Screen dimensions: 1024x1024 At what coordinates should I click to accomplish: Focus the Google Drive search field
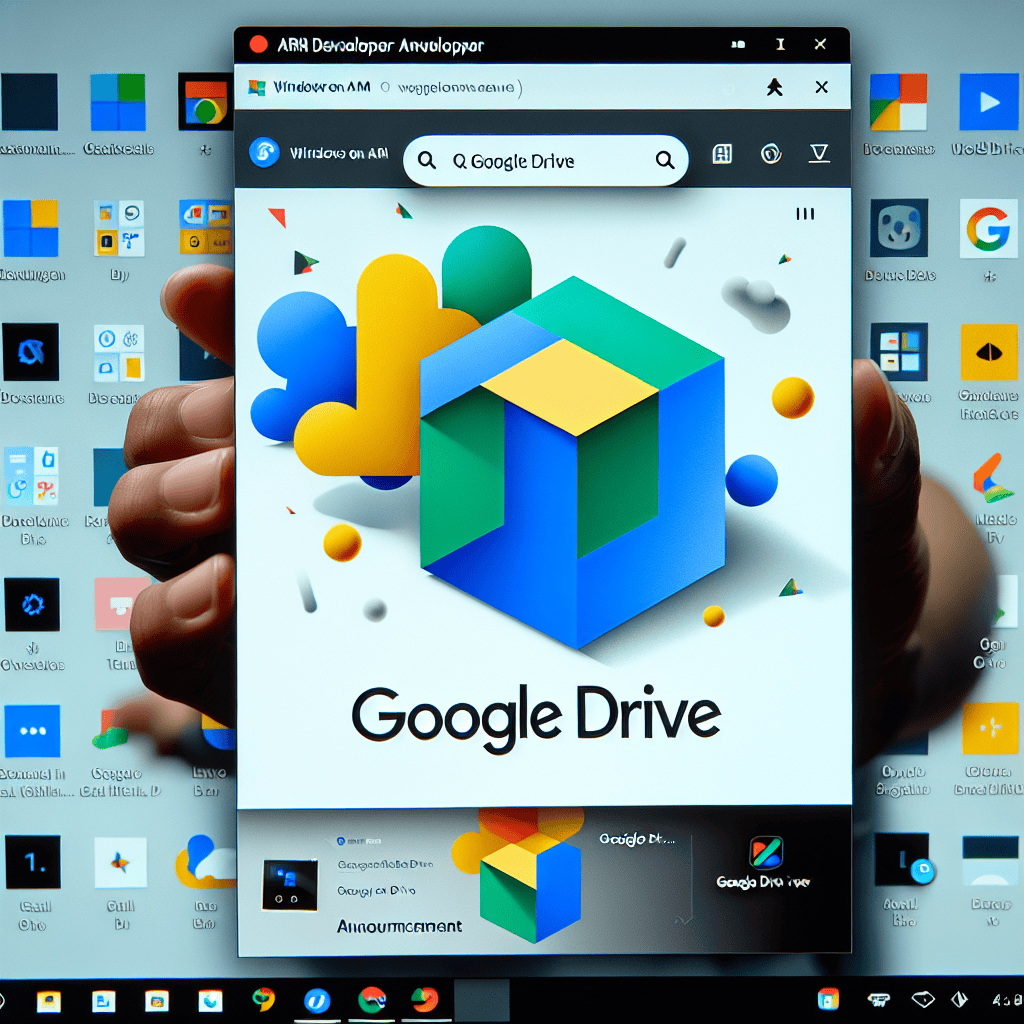pyautogui.click(x=546, y=161)
